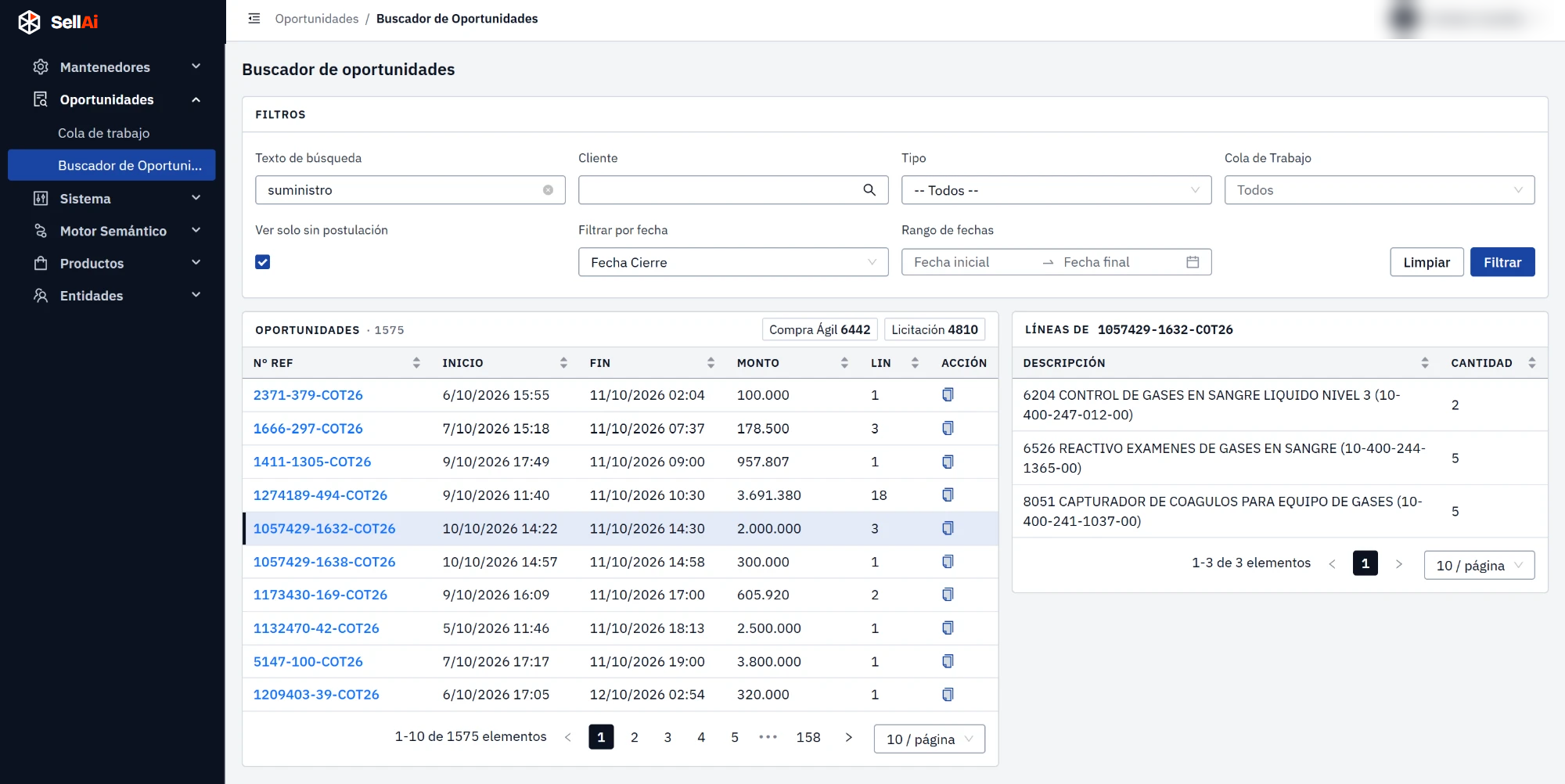The width and height of the screenshot is (1565, 784).
Task: Click copy action icon for 1666-297-COT26
Action: click(948, 429)
